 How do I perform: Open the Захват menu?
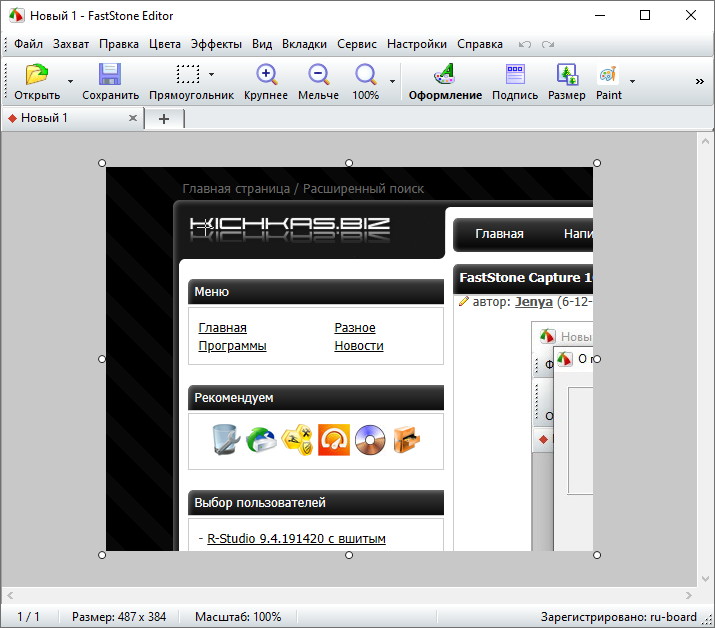pyautogui.click(x=71, y=44)
